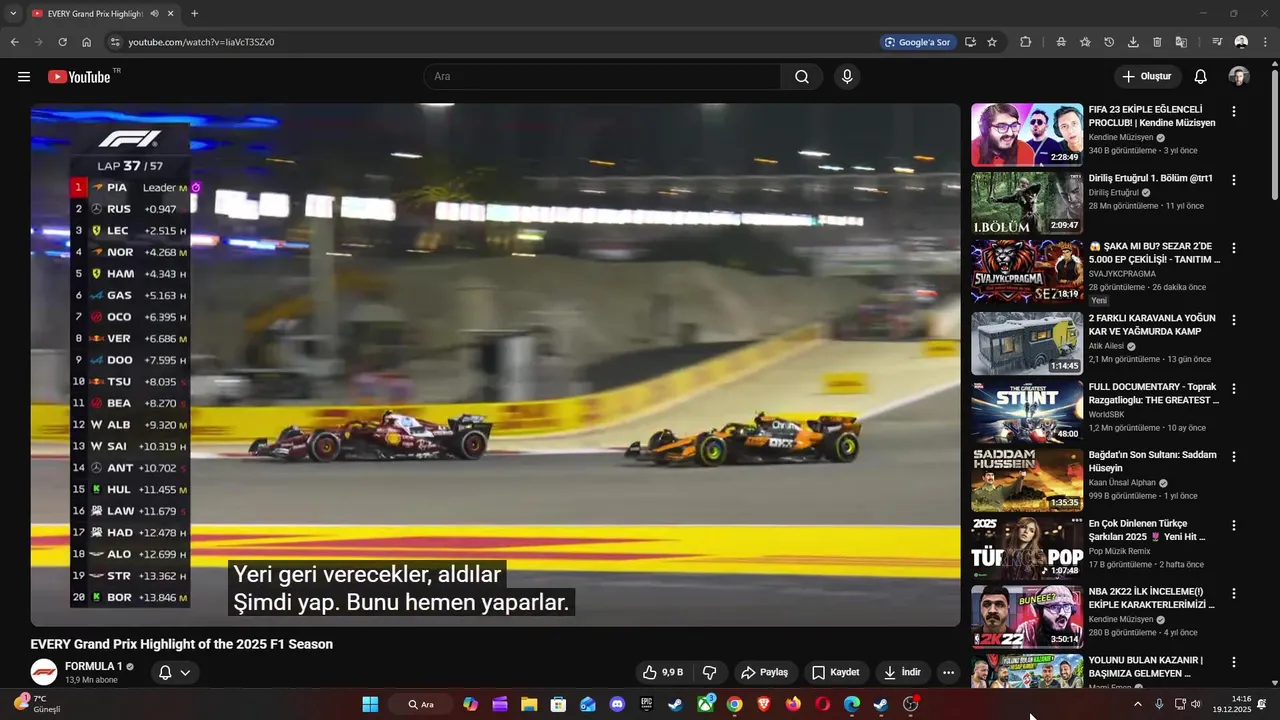1280x720 pixels.
Task: Open options menu for 2 FARKLI KARAVANLA
Action: pyautogui.click(x=1234, y=320)
